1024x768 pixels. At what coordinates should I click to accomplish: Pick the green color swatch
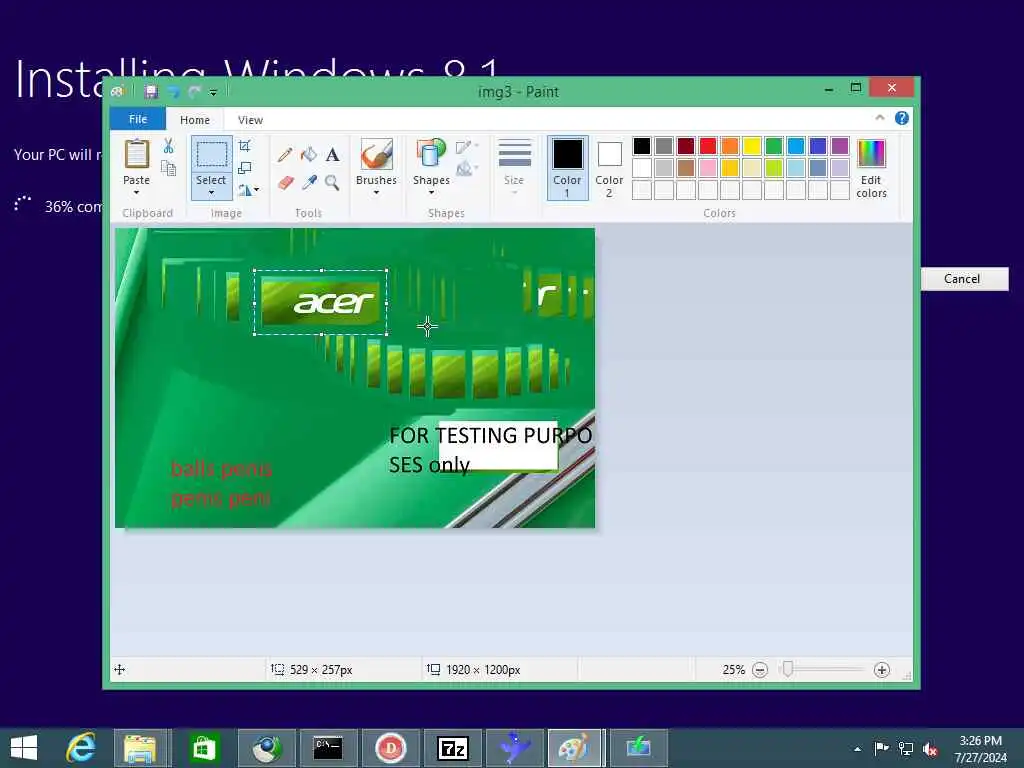774,146
